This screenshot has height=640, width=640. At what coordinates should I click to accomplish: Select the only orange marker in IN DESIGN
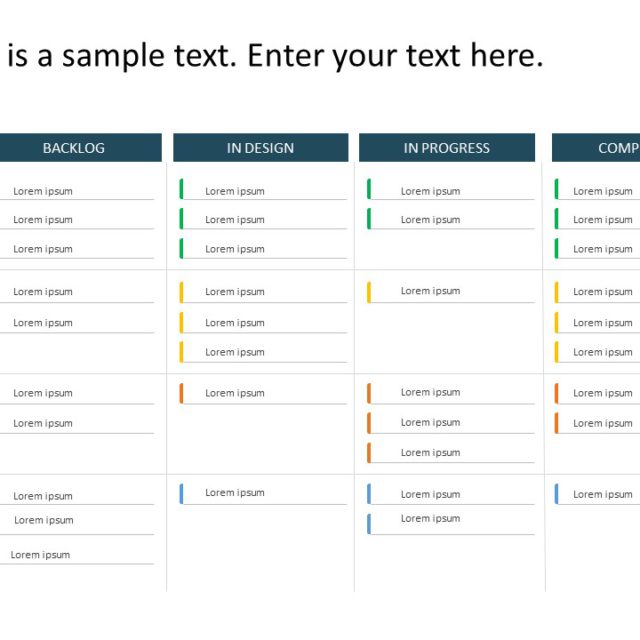[181, 393]
